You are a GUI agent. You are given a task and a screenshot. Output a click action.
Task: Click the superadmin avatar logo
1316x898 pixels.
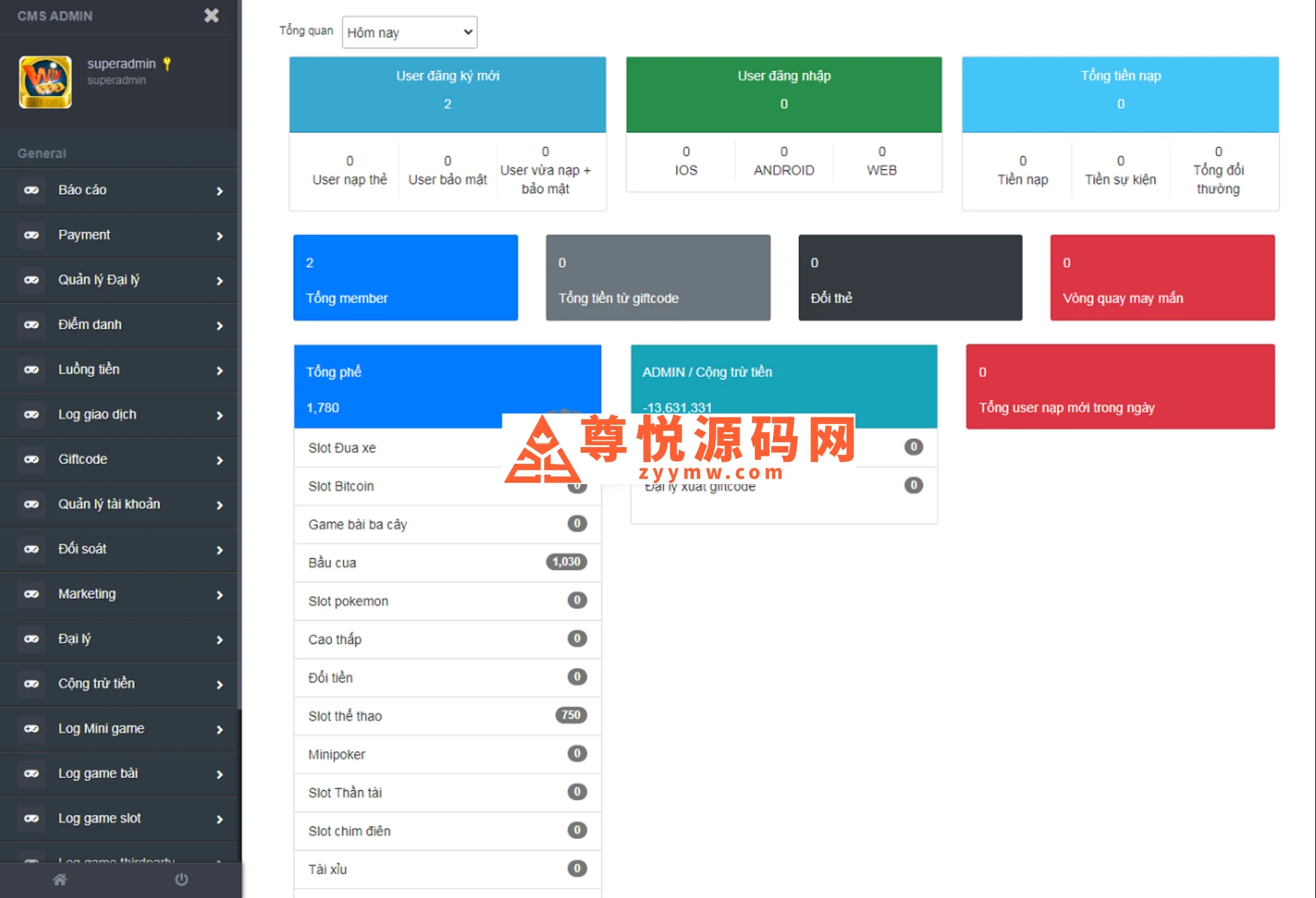[45, 82]
